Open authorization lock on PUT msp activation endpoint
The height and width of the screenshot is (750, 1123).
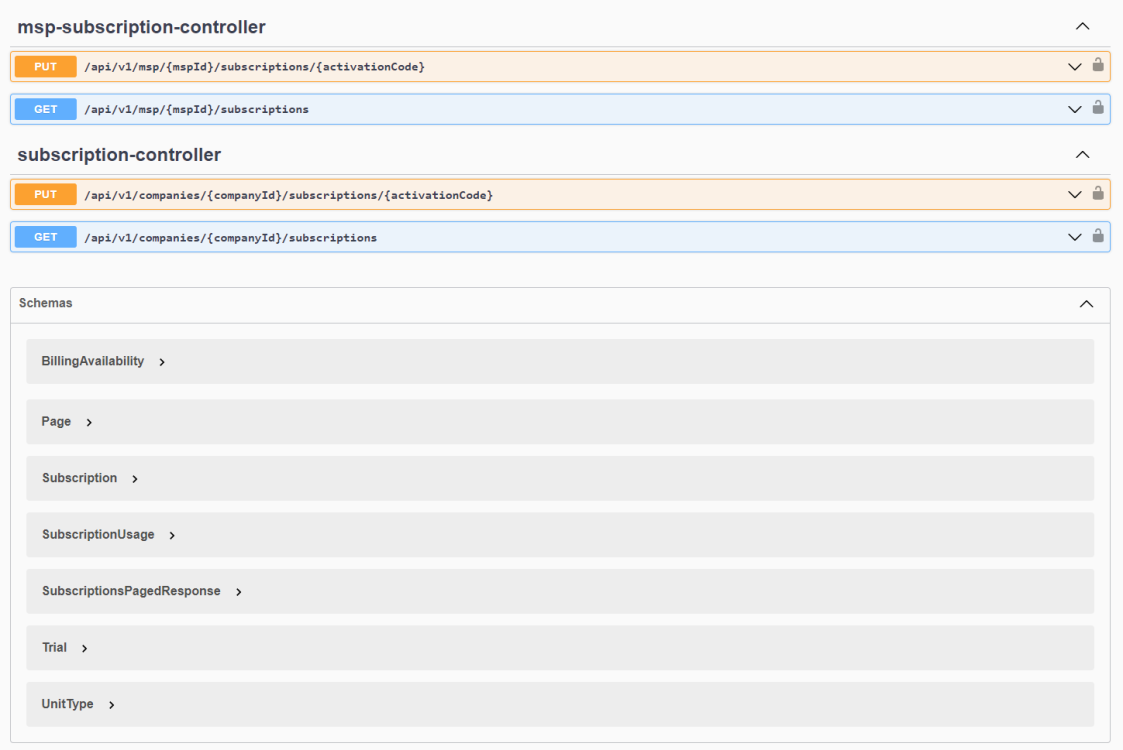tap(1097, 66)
